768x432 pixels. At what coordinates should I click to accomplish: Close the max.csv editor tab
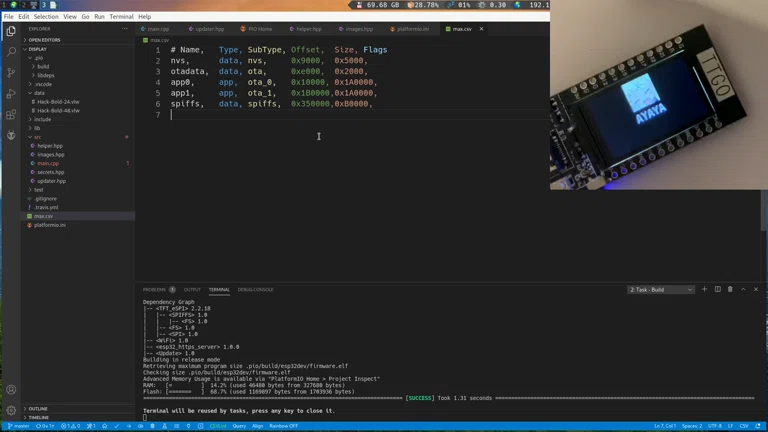[481, 29]
